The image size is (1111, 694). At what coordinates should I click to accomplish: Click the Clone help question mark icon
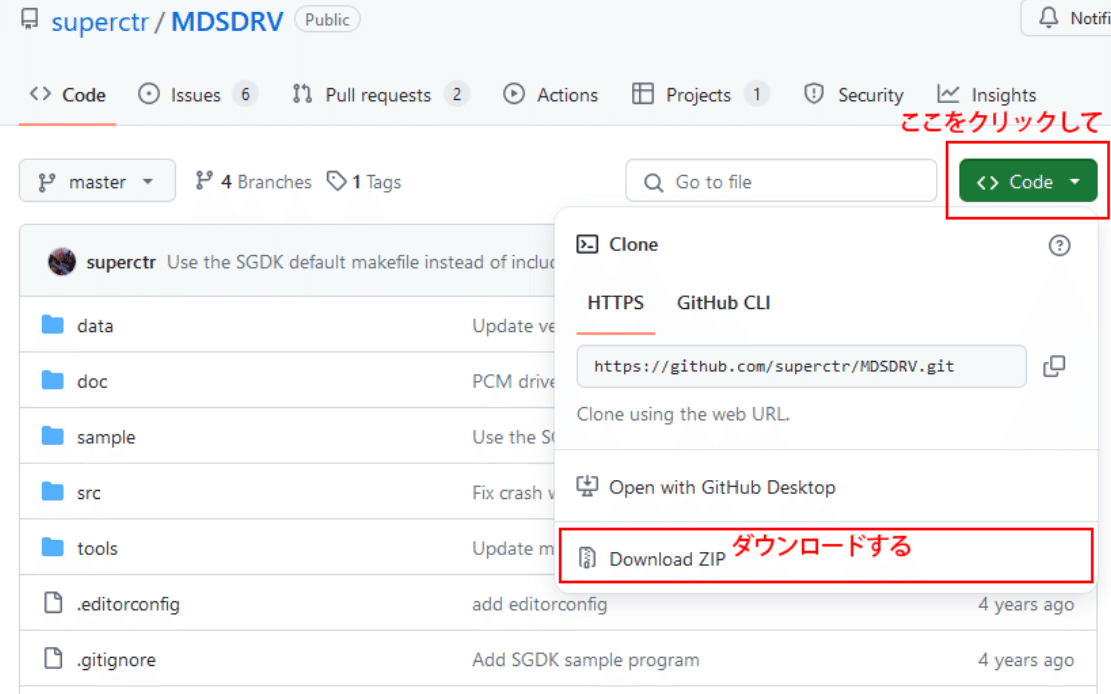pyautogui.click(x=1059, y=245)
